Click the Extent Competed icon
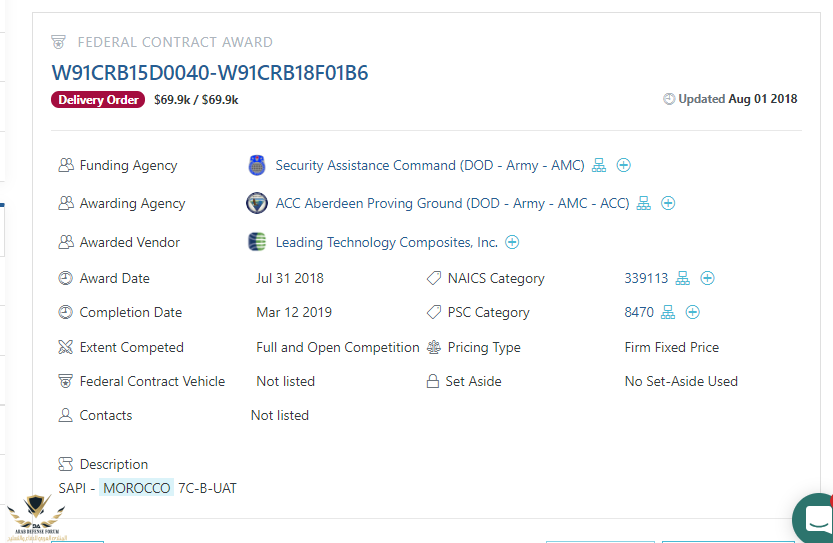The width and height of the screenshot is (833, 543). (x=65, y=347)
